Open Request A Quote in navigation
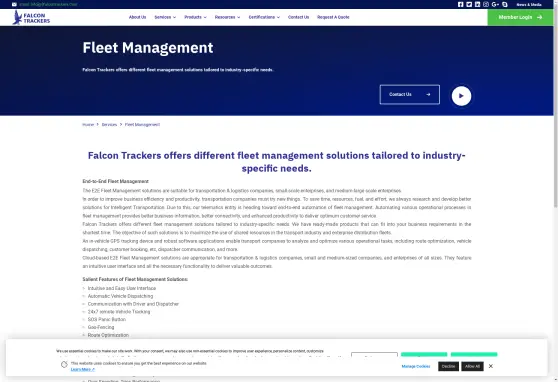558x382 pixels. click(x=333, y=17)
